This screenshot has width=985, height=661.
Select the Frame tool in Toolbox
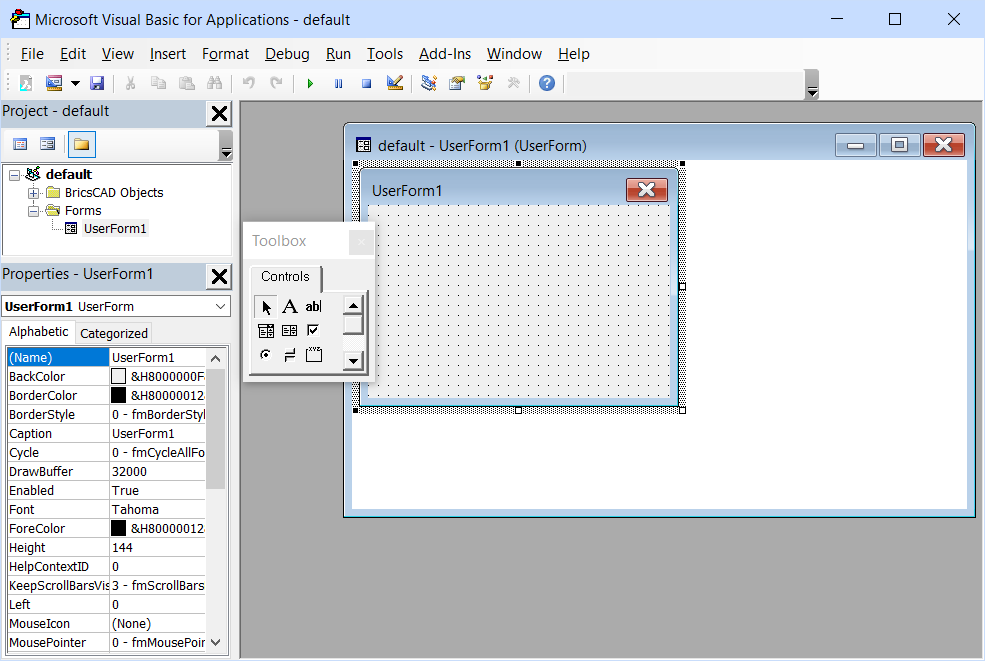(x=313, y=355)
